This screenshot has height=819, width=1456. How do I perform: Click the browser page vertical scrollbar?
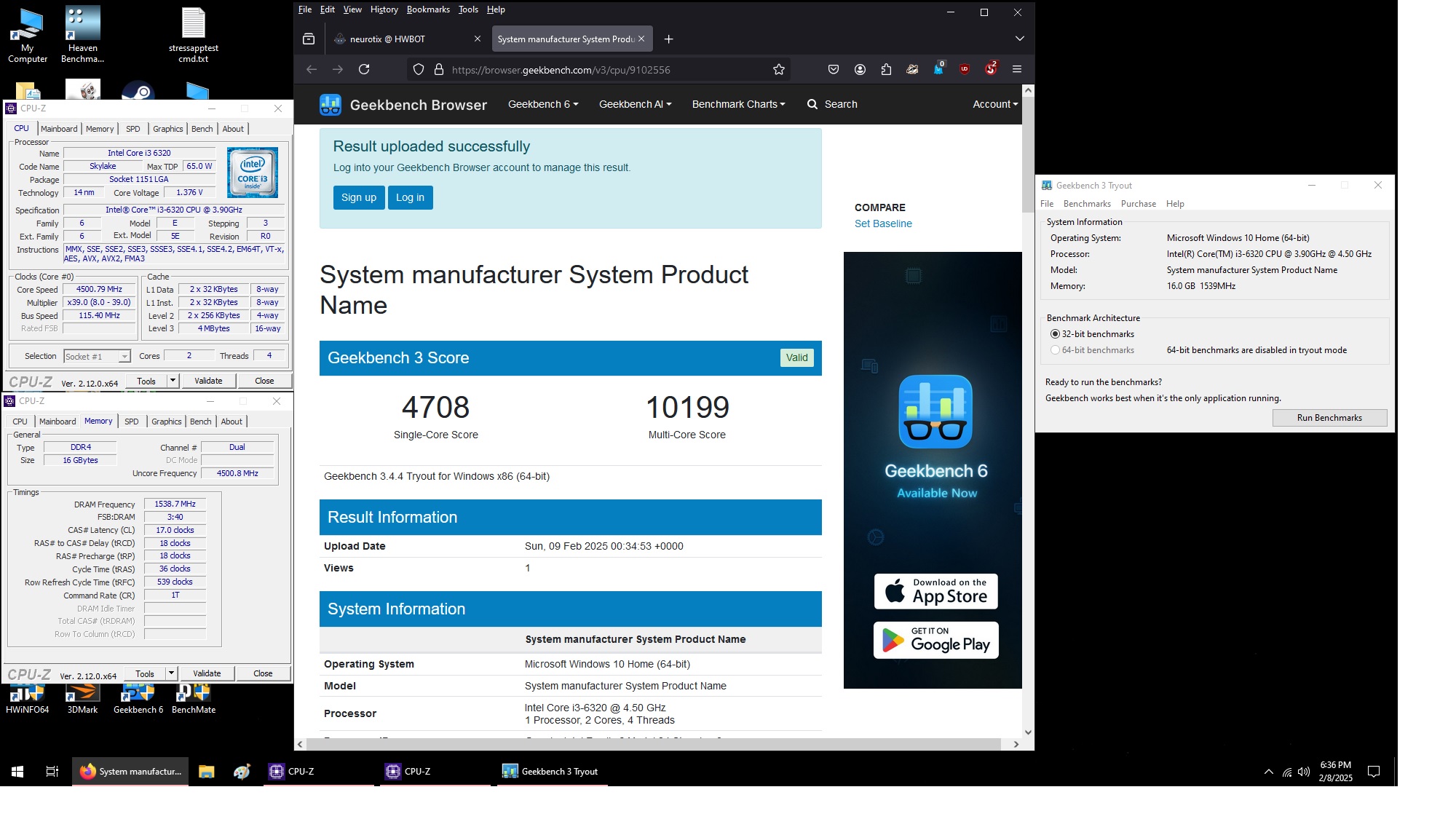pyautogui.click(x=1028, y=156)
